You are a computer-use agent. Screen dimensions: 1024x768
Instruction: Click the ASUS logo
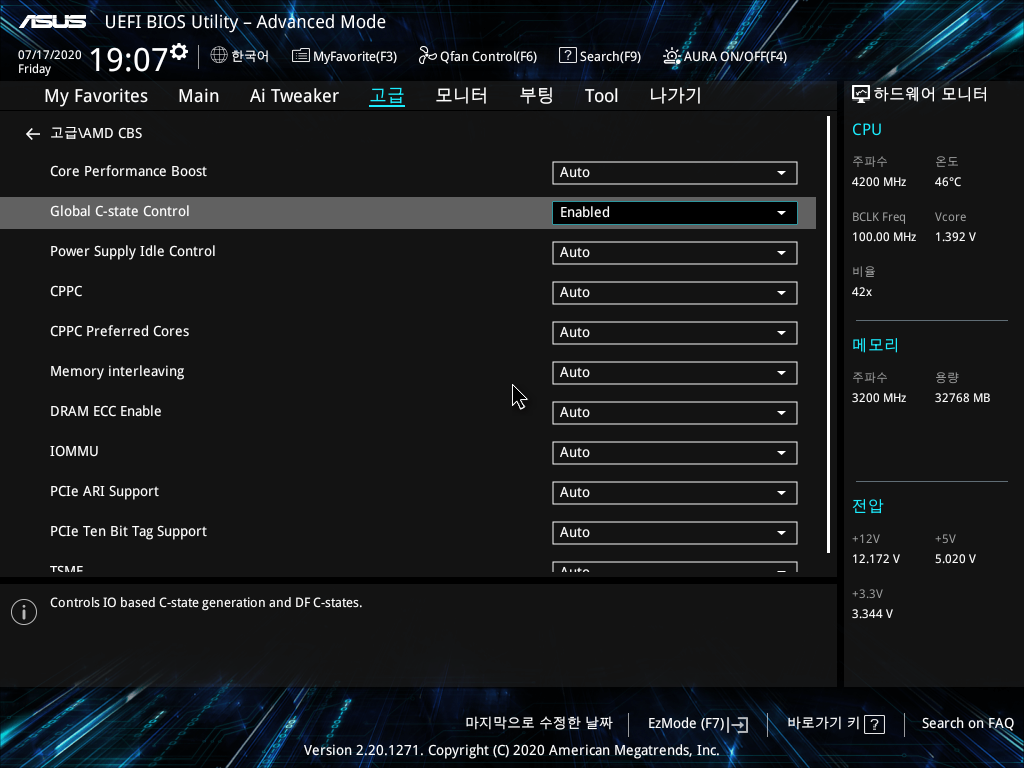point(52,22)
